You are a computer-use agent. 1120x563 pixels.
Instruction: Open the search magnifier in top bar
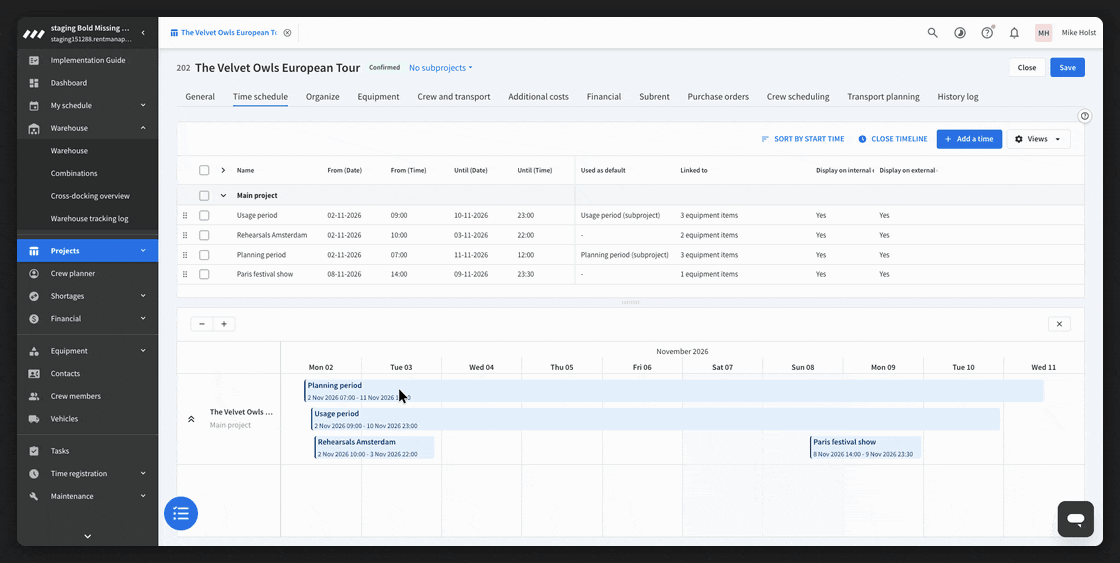(932, 33)
